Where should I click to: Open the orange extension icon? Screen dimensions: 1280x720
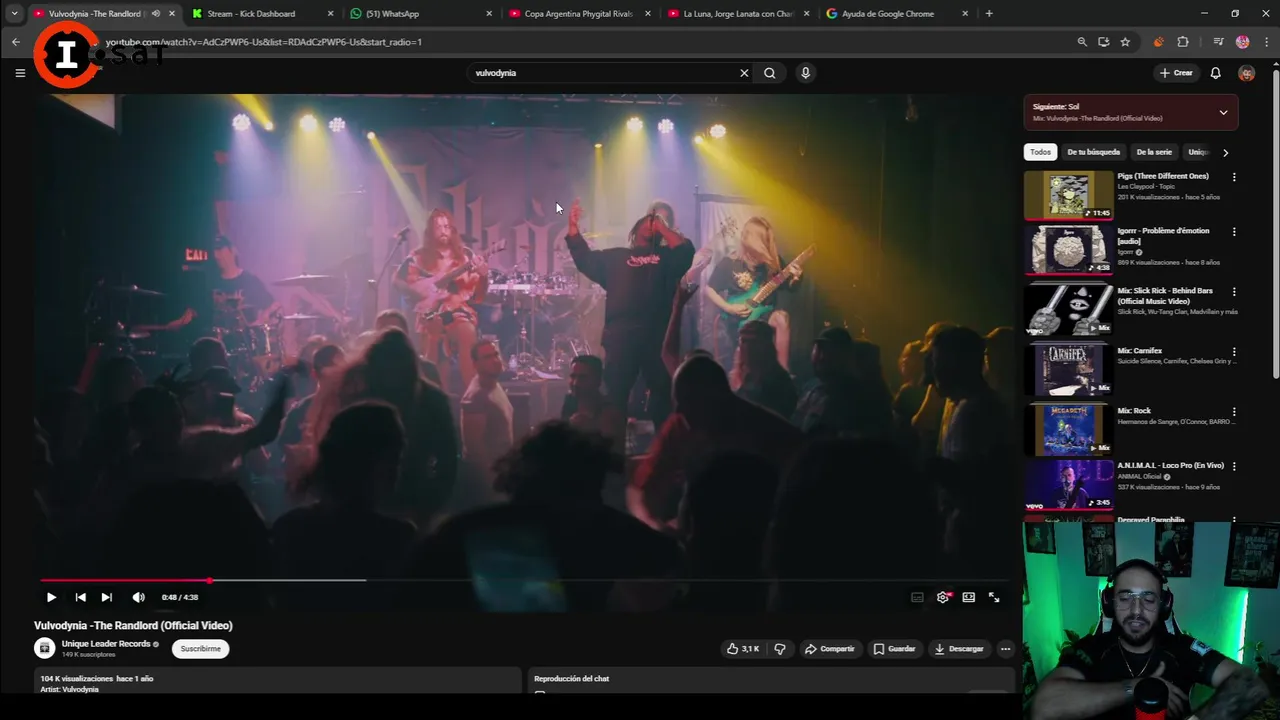[x=1159, y=42]
